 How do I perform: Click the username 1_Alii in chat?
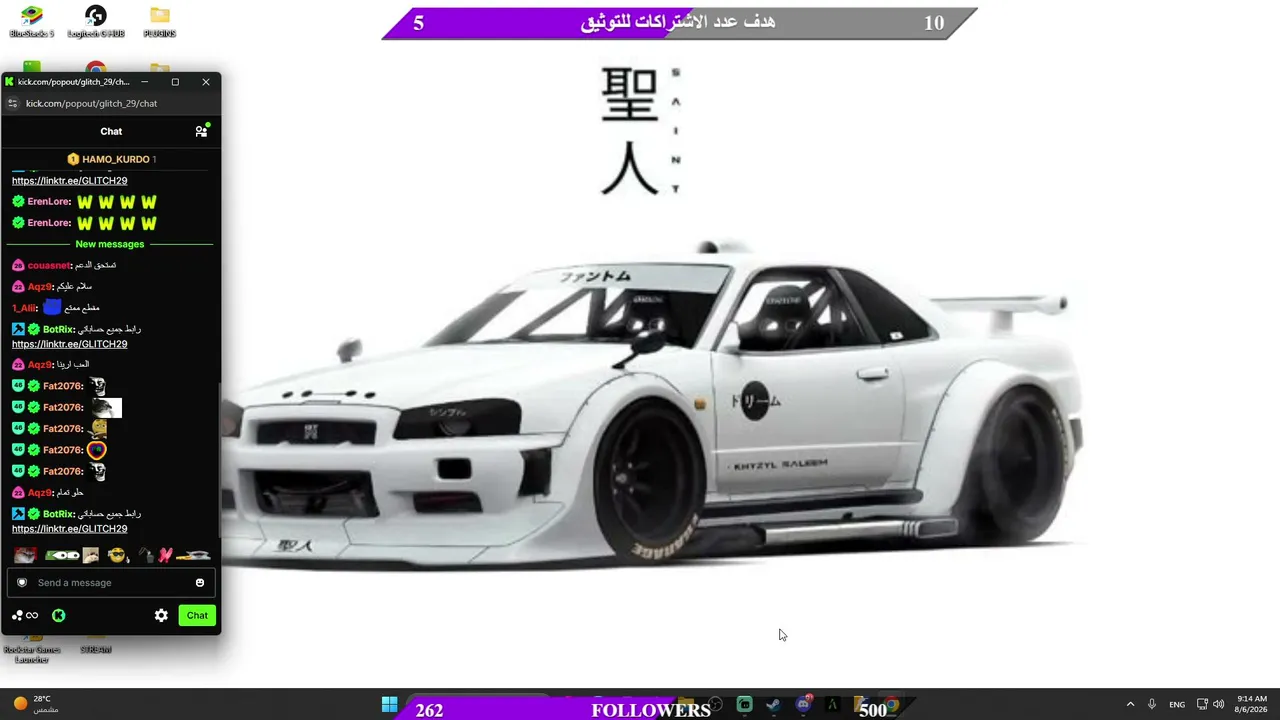[24, 308]
